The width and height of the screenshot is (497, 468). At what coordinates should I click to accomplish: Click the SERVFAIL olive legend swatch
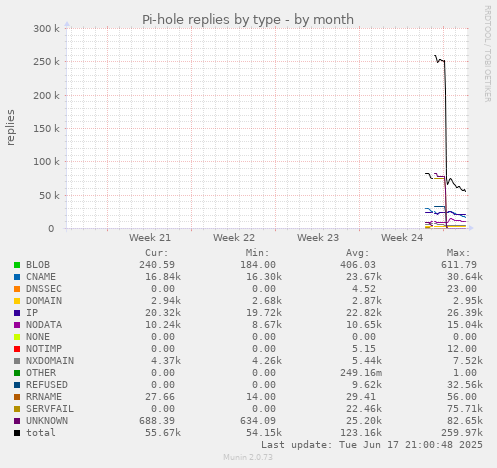pos(17,409)
